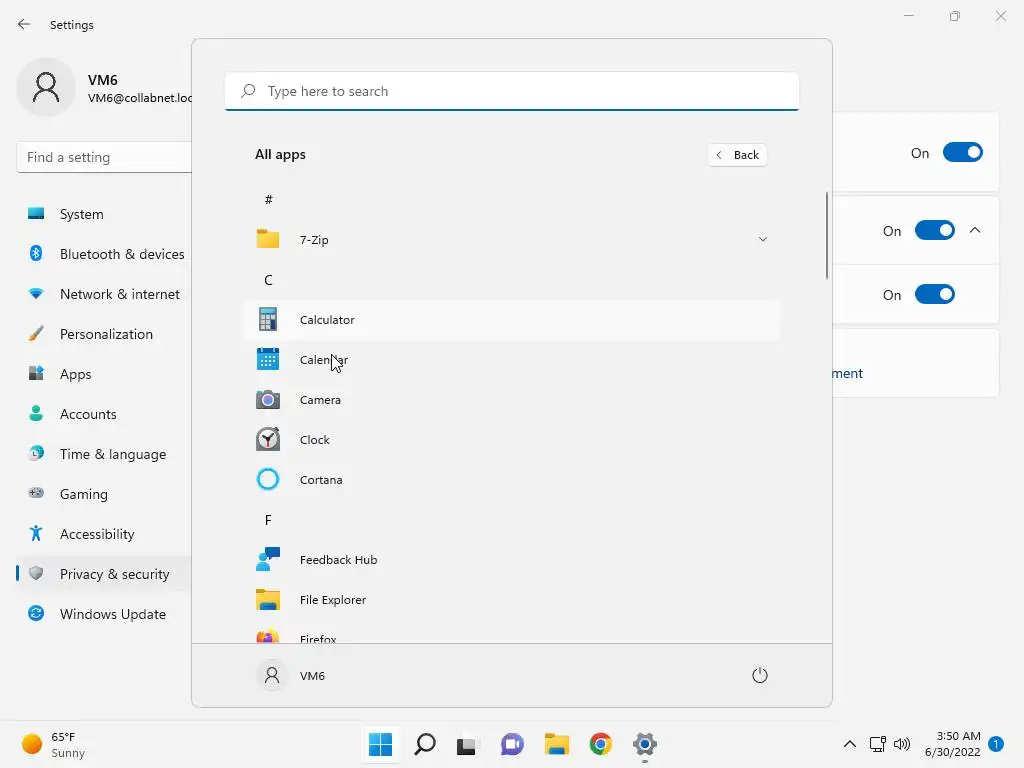This screenshot has height=768, width=1024.
Task: Turn off the topmost On toggle
Action: point(963,153)
